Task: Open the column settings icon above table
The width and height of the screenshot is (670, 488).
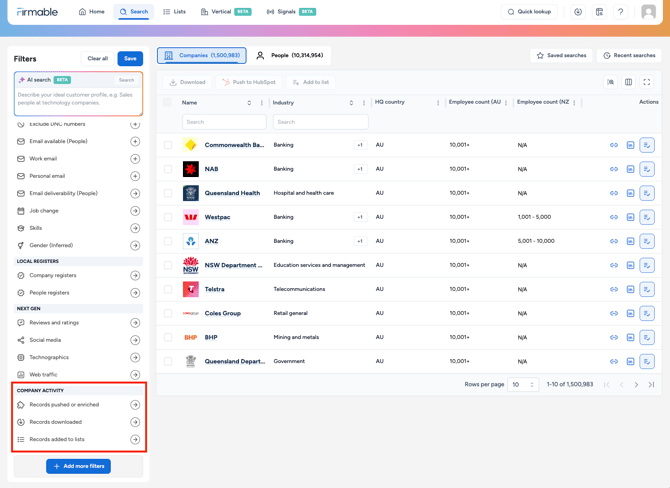Action: 629,82
